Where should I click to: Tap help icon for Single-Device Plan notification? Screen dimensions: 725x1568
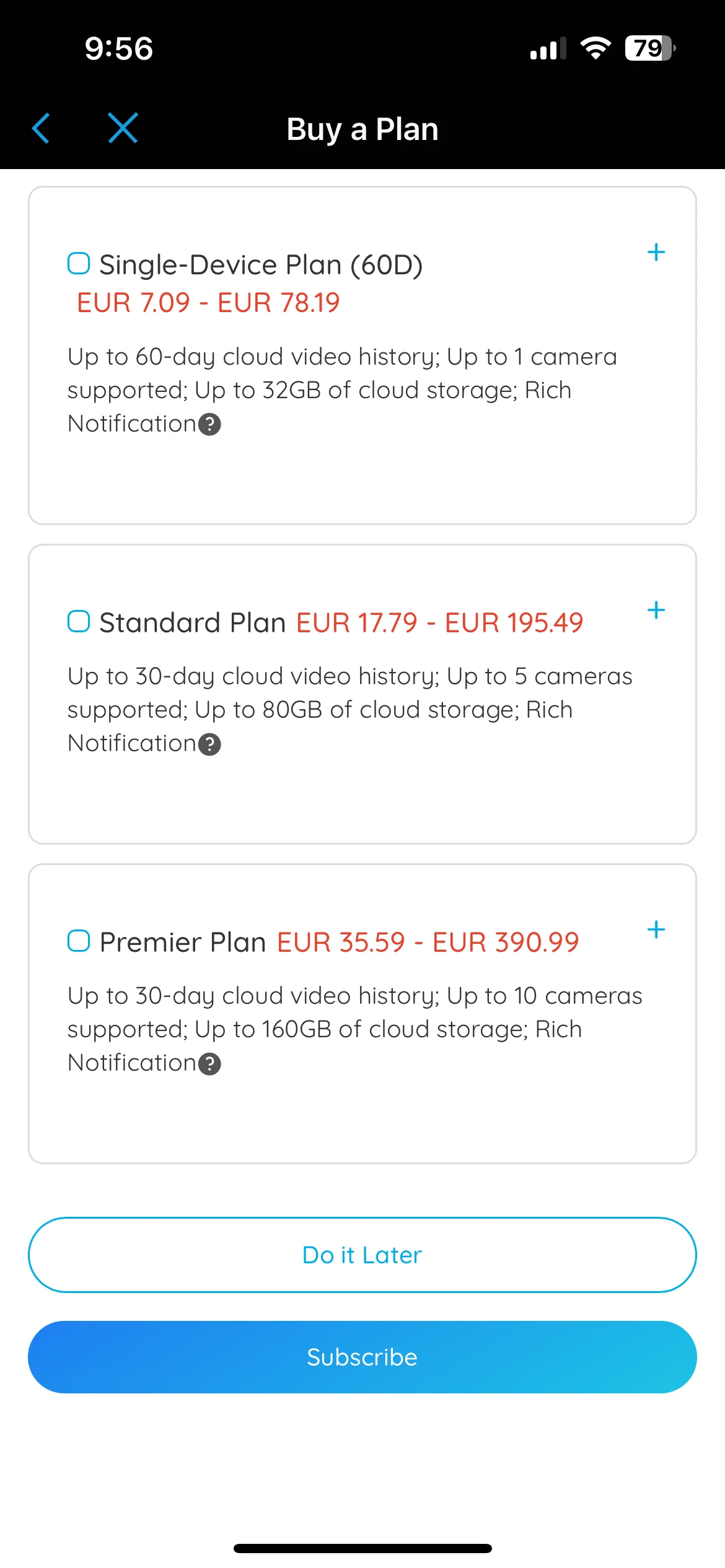[x=209, y=425]
